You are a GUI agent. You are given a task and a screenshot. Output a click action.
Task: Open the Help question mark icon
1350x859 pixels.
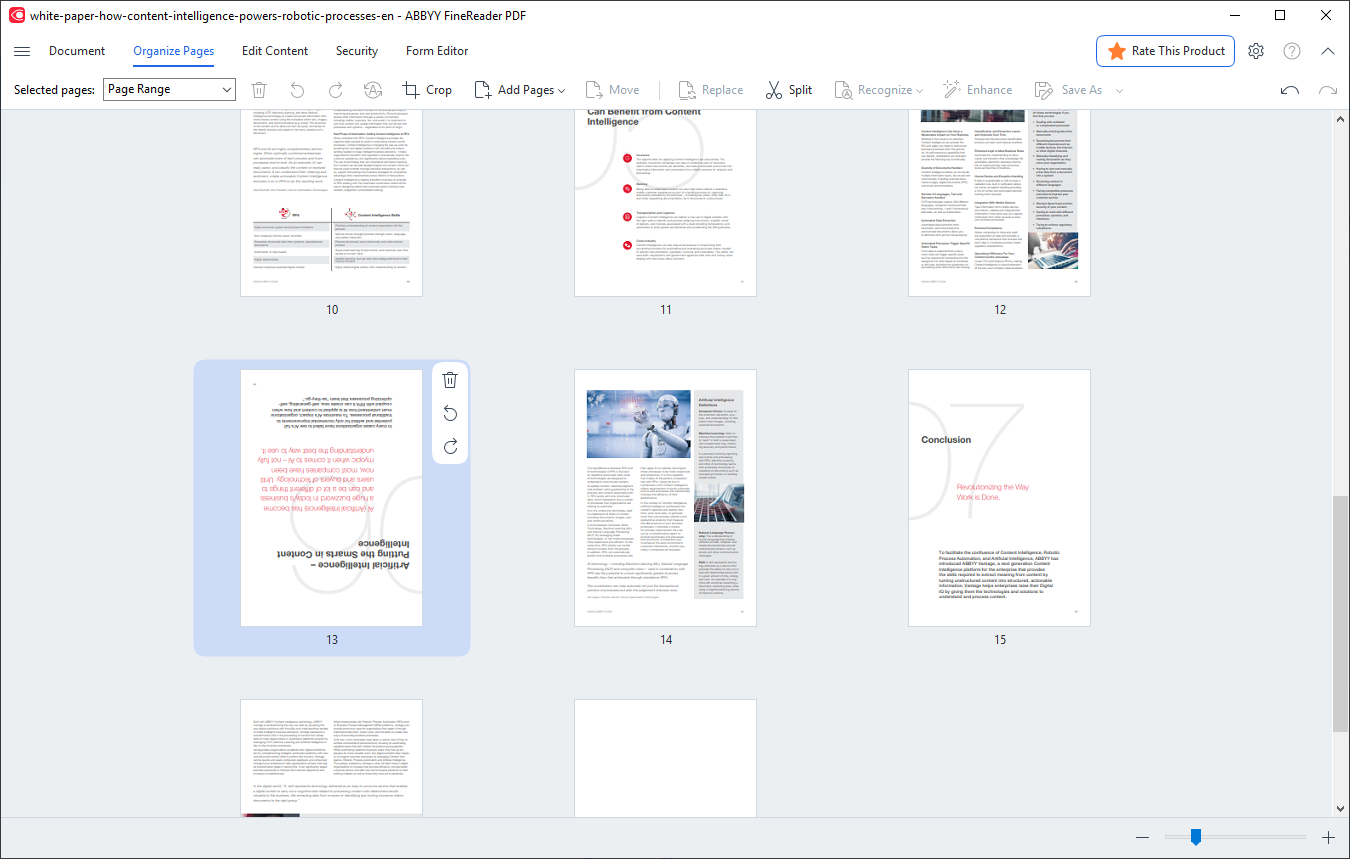(1292, 51)
